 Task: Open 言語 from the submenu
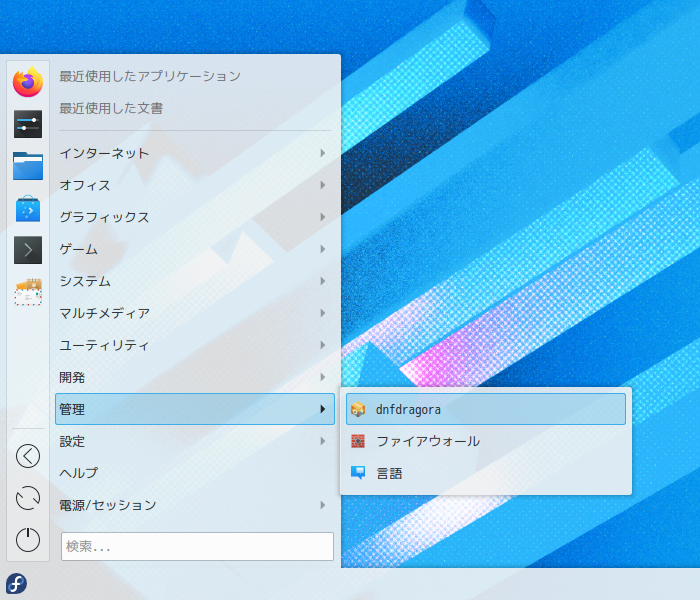[x=486, y=473]
